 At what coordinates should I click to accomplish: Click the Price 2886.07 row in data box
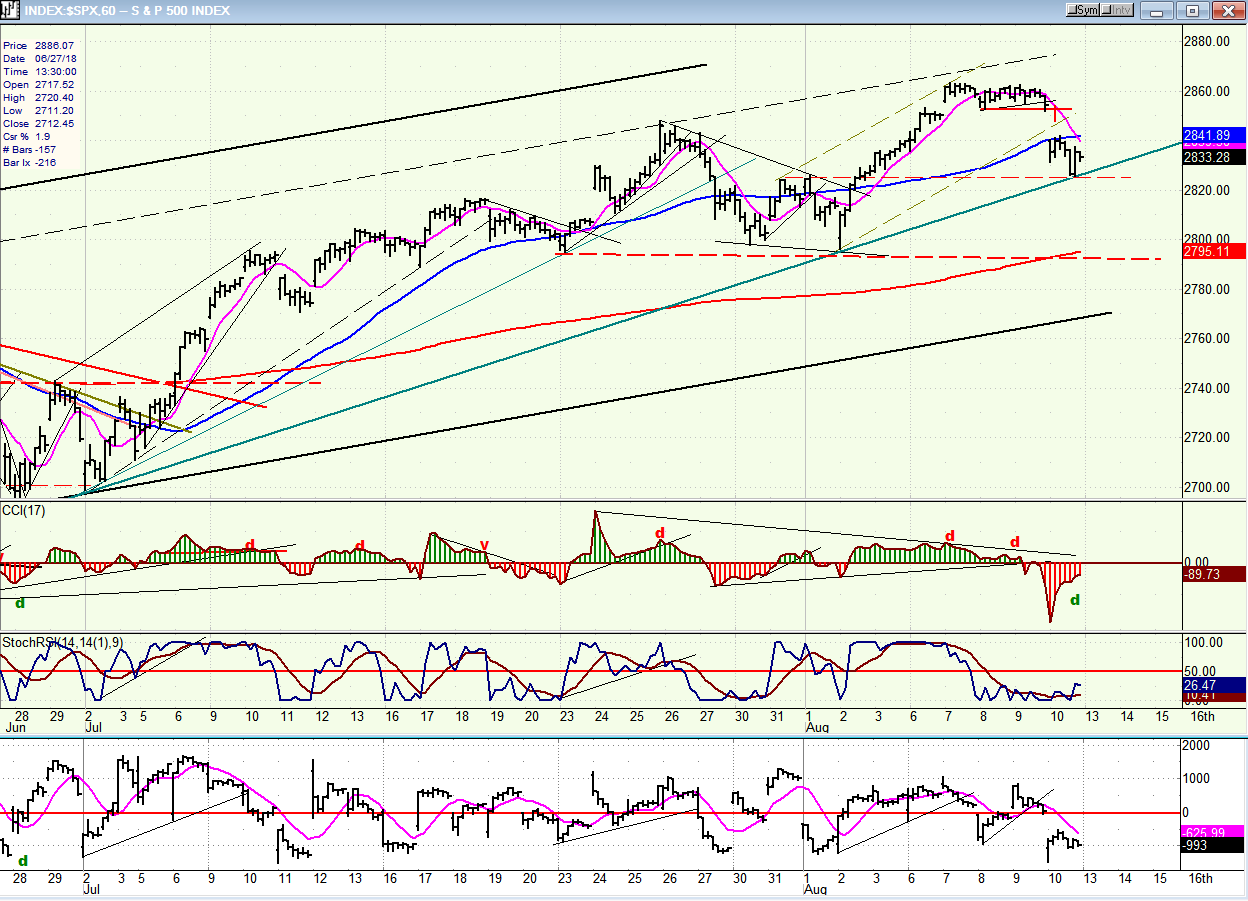39,46
